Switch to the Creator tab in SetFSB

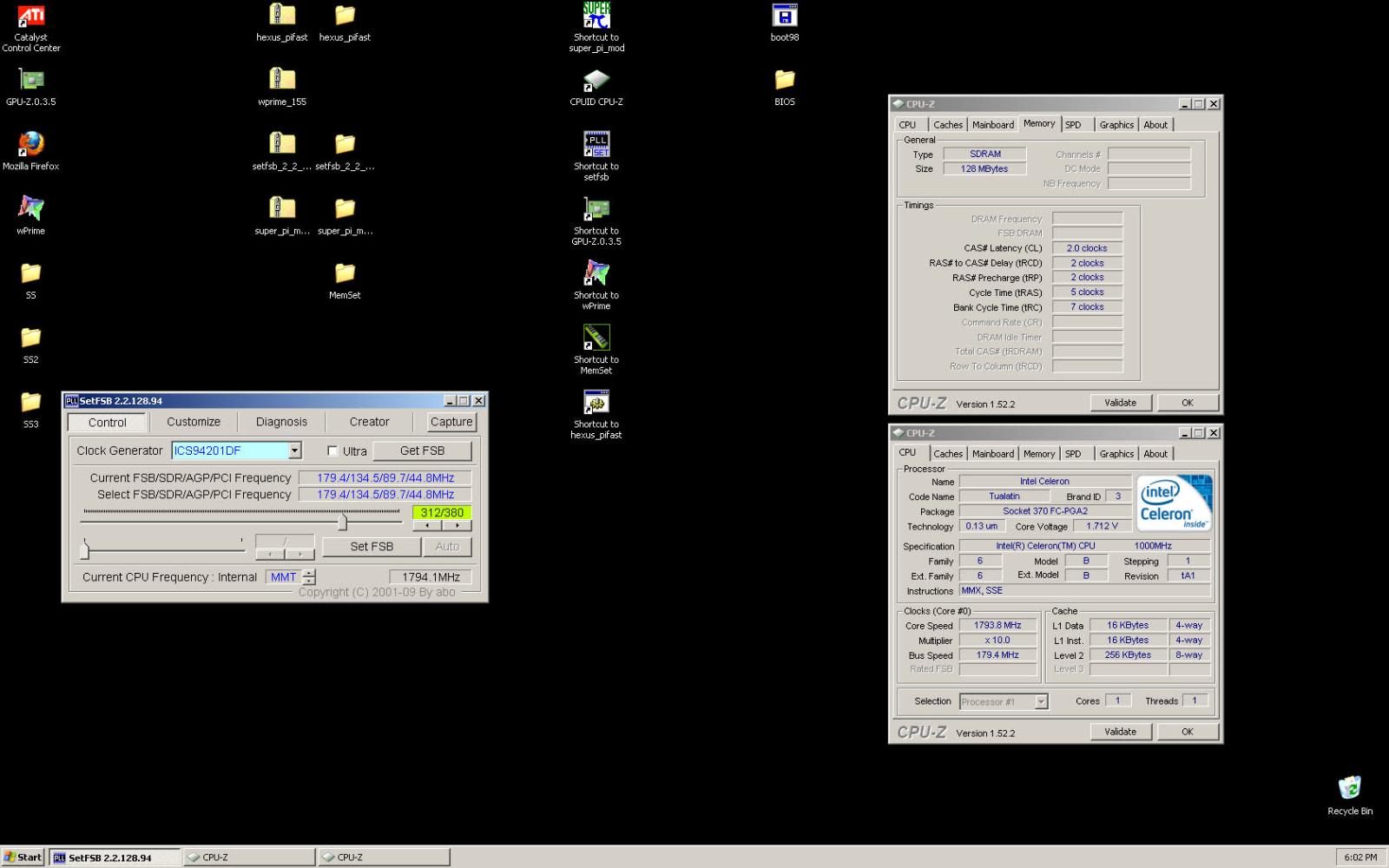(369, 422)
